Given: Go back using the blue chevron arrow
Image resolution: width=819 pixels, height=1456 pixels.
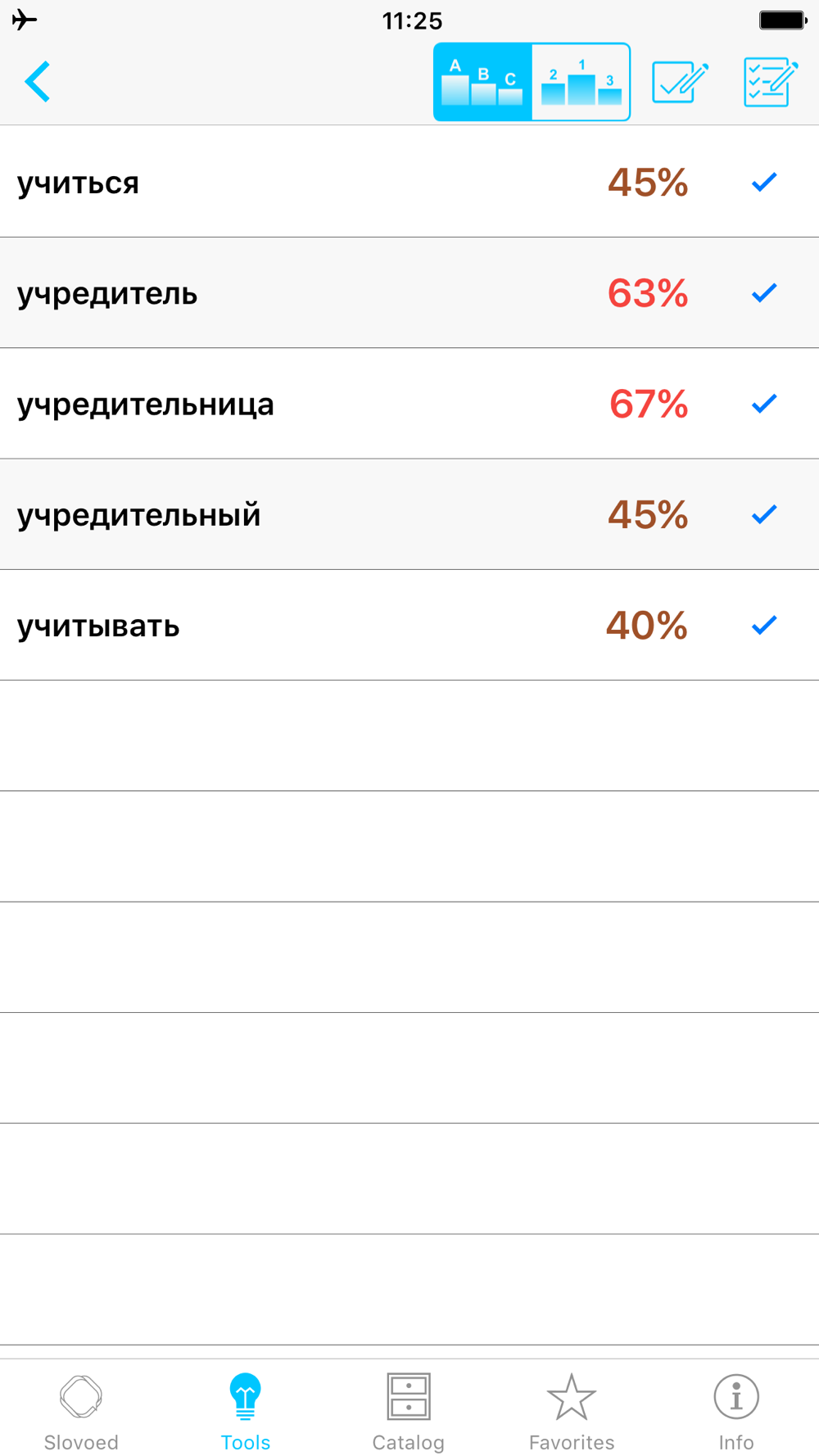Looking at the screenshot, I should click(38, 82).
